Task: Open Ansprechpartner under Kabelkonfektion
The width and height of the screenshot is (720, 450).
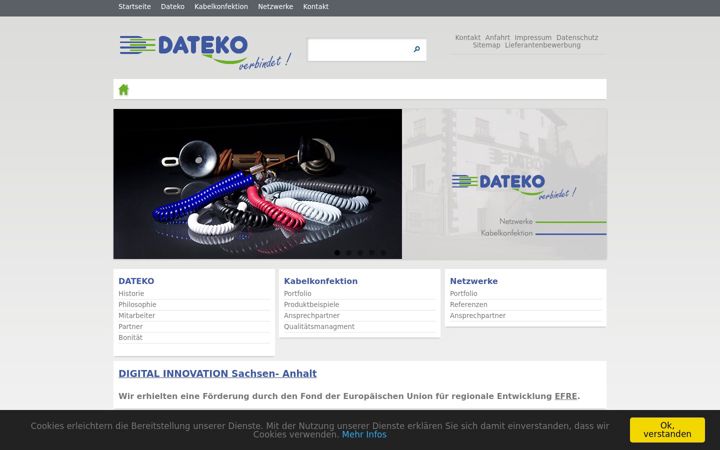Action: [312, 315]
